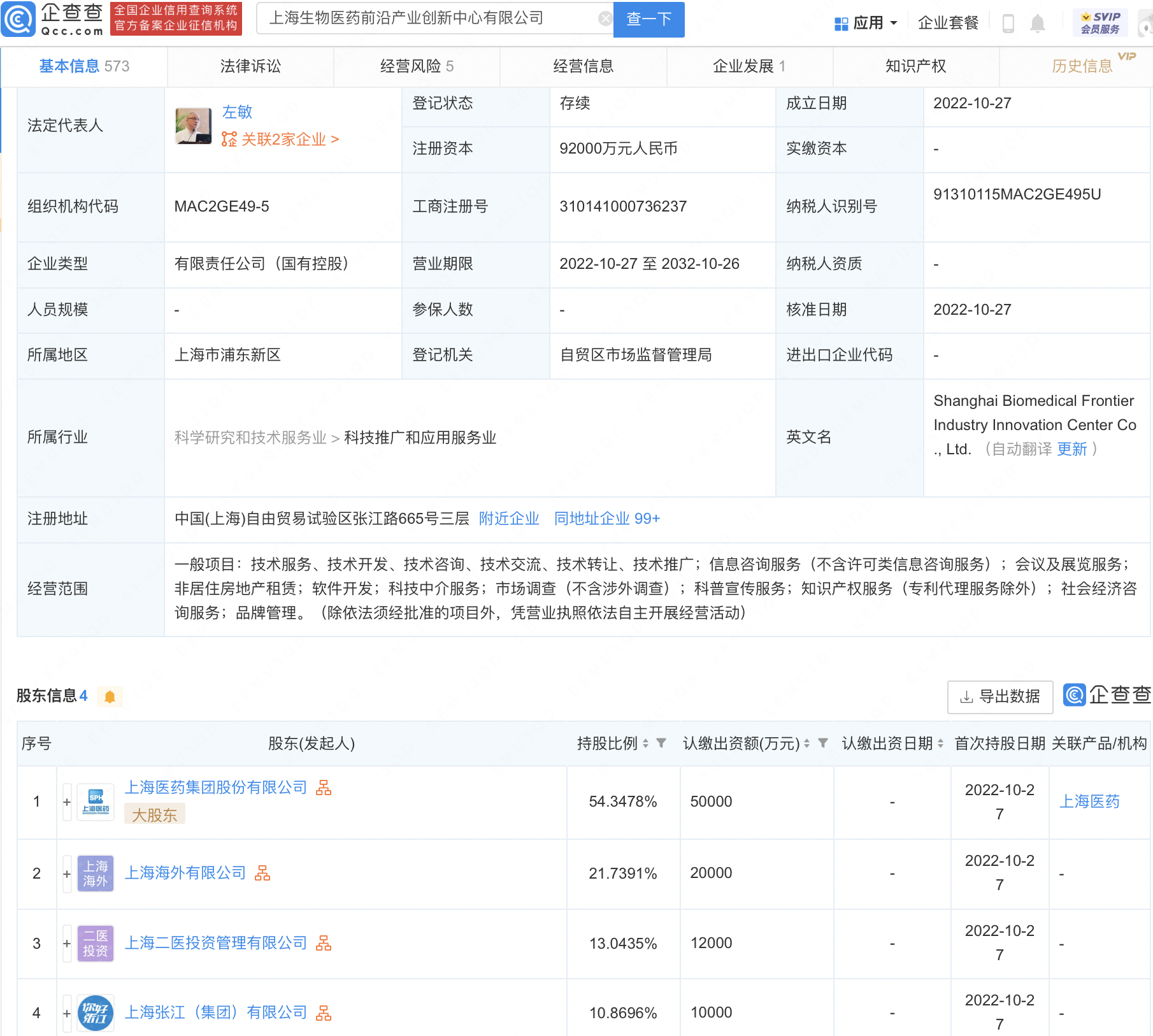Click the 大股东 tag under 上海医药集团
This screenshot has height=1036, width=1153.
(154, 815)
